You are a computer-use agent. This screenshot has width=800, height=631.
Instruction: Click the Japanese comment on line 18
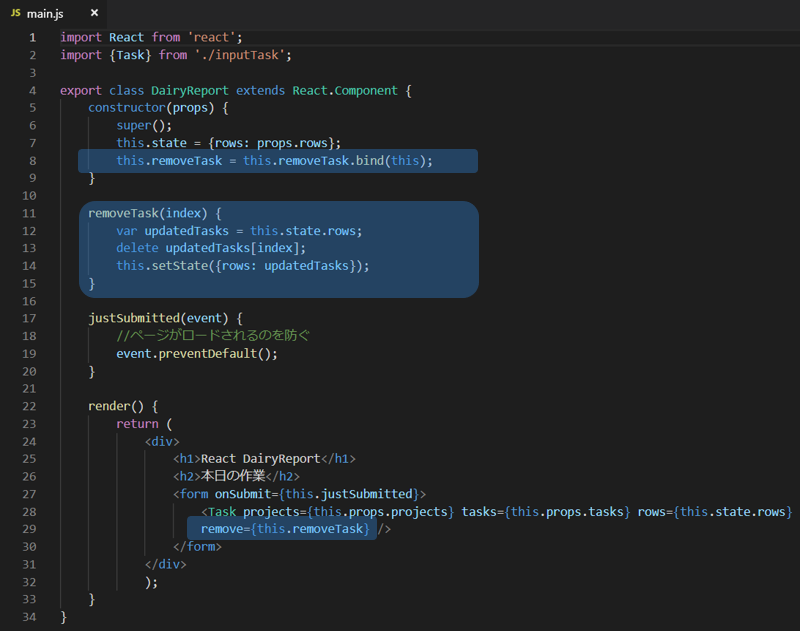click(213, 336)
